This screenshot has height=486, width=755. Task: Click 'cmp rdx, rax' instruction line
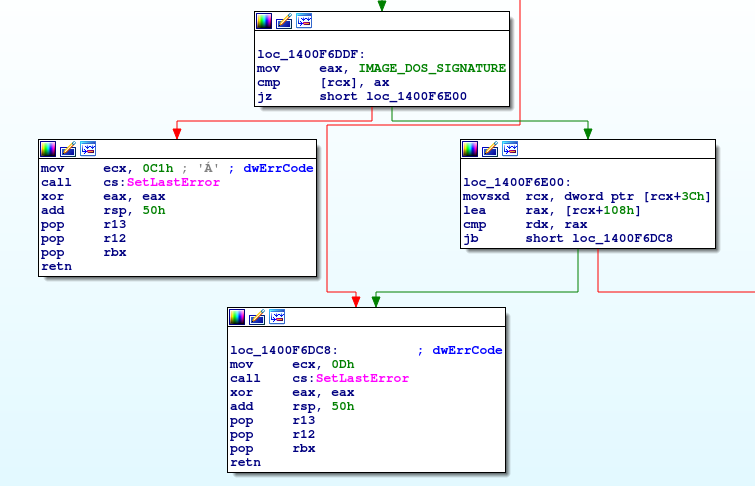point(525,224)
